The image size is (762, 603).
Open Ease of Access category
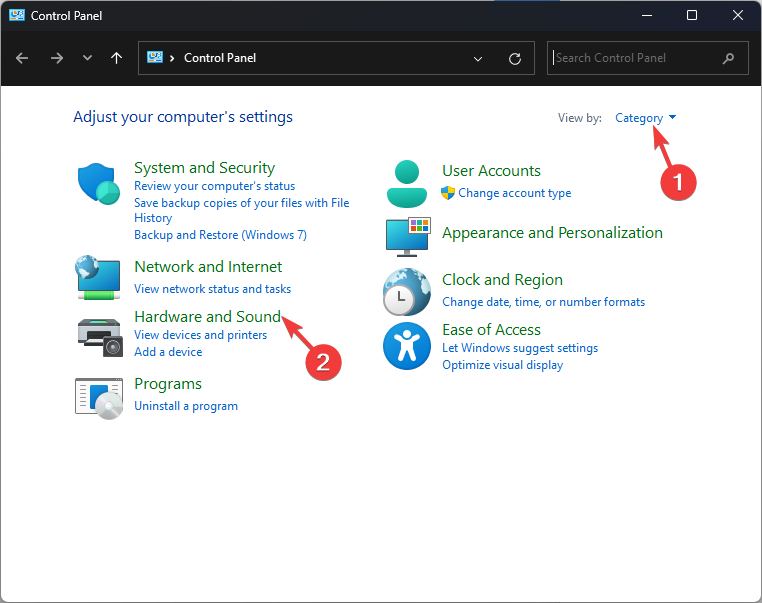click(491, 330)
